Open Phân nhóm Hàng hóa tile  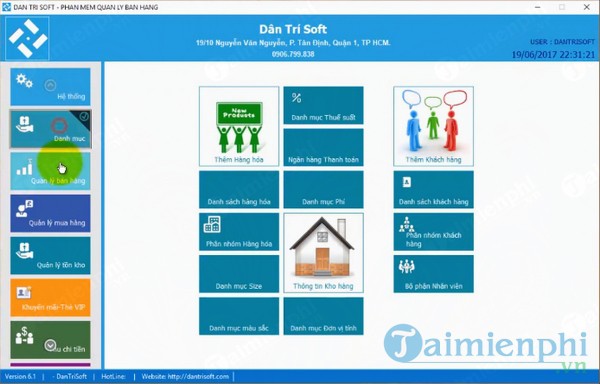tap(239, 231)
